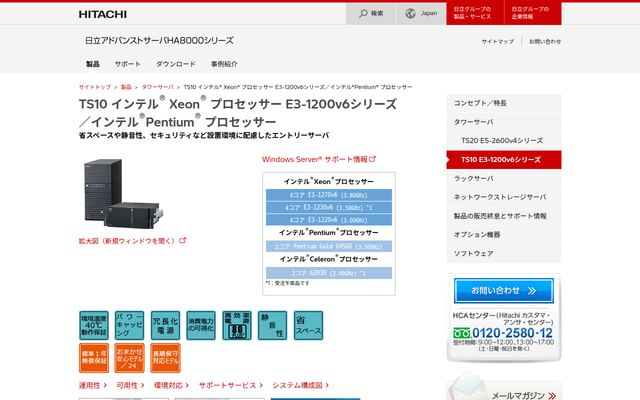Viewport: 640px width, 400px height.
Task: Click the 標準1年無償保証 orange icon
Action: (x=94, y=358)
